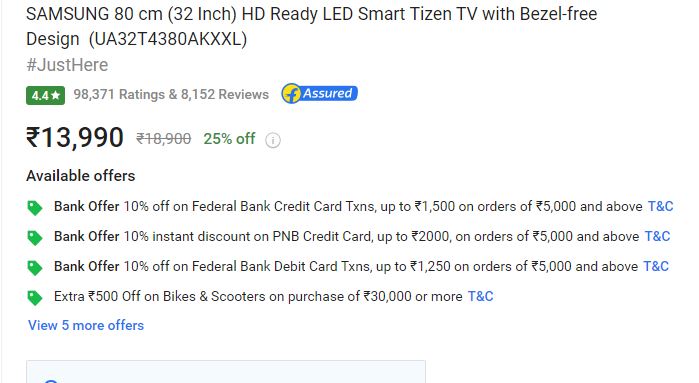Click the #JustHere tag text
The height and width of the screenshot is (383, 699).
[x=67, y=65]
